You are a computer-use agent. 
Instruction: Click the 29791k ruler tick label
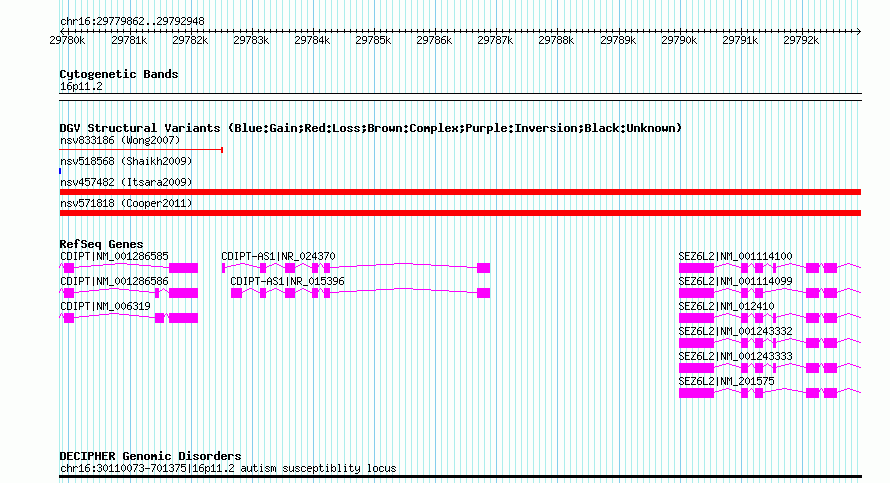point(740,40)
